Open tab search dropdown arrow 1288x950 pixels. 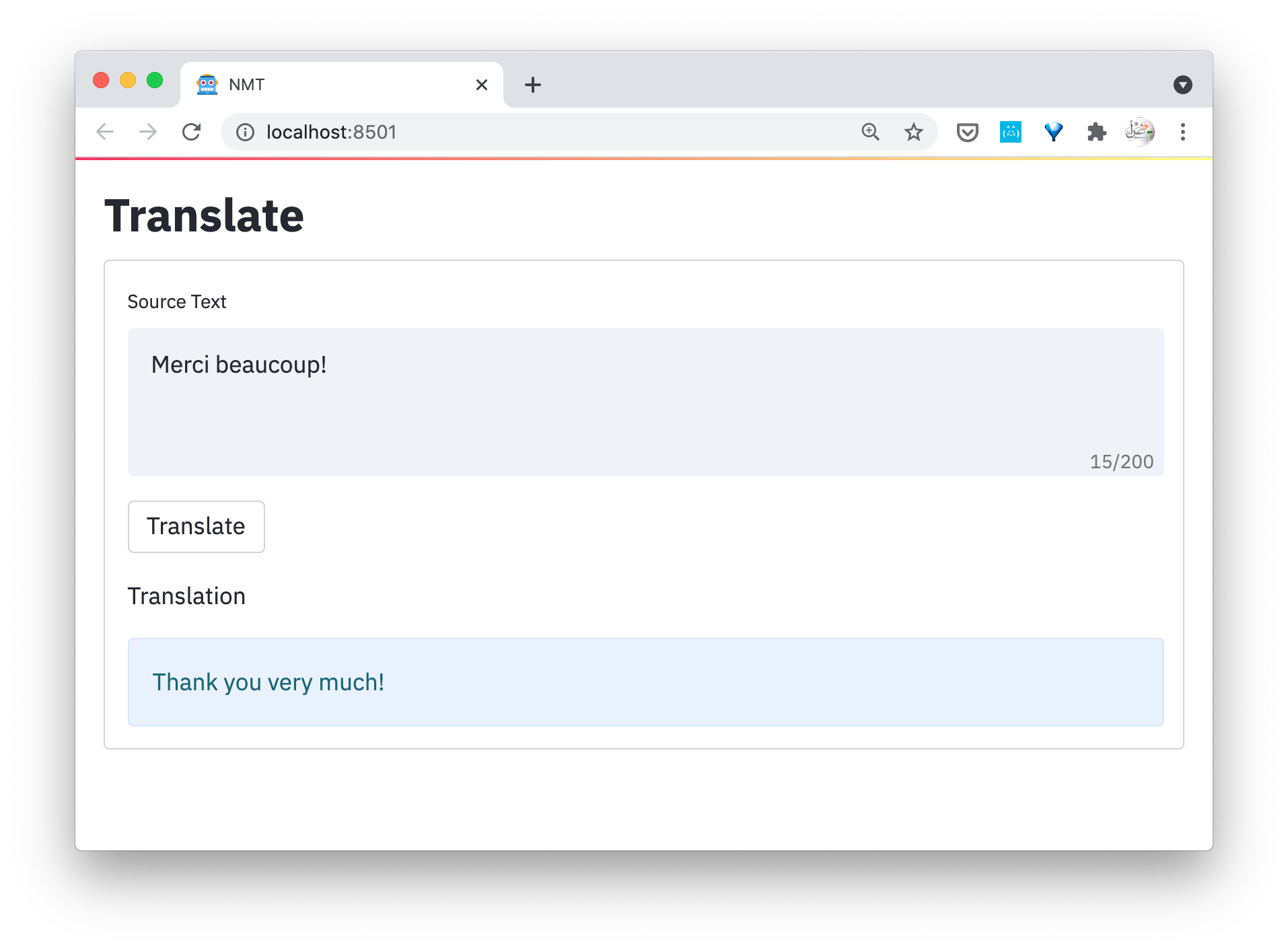pos(1183,85)
